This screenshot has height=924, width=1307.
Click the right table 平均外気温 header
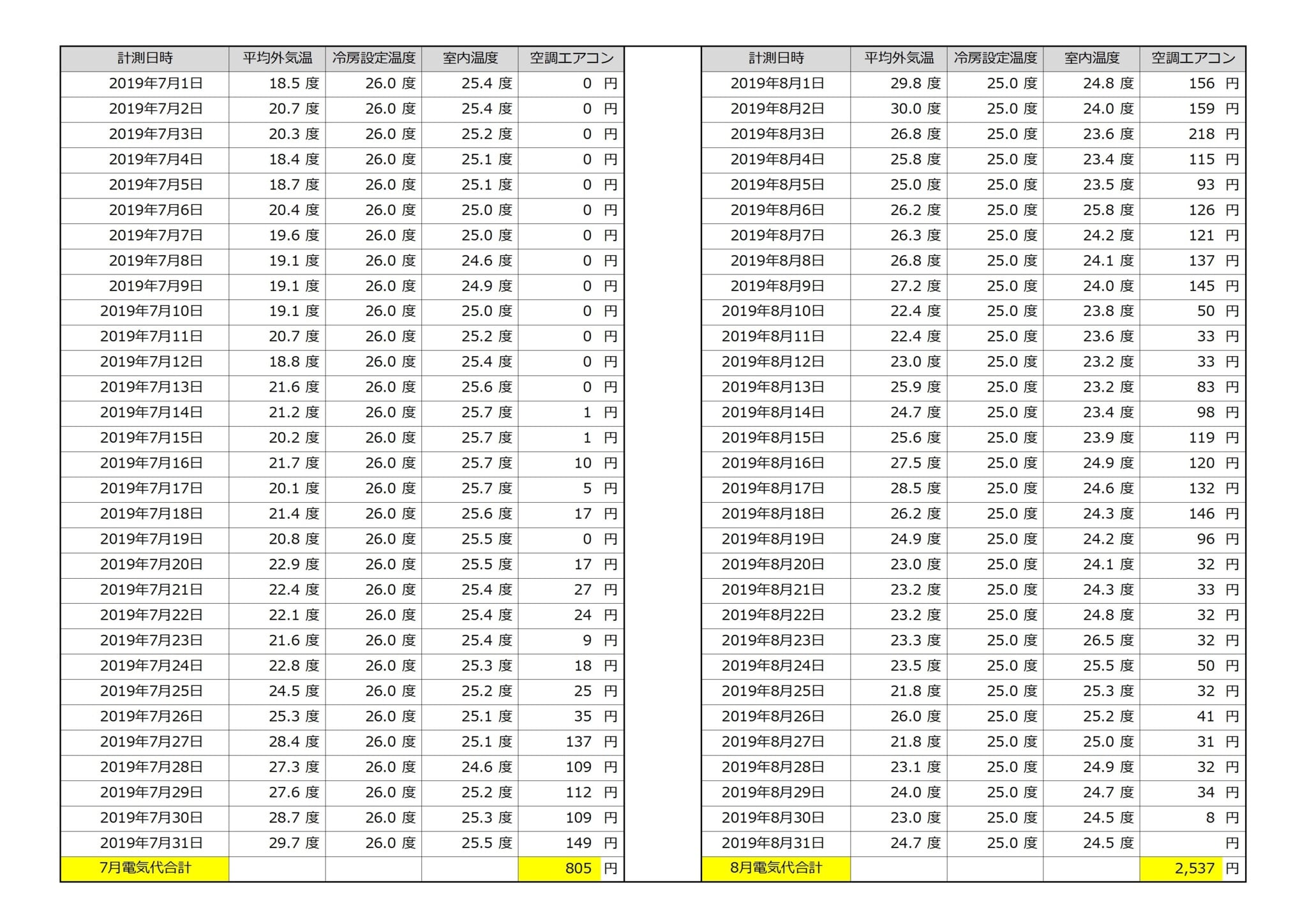tap(899, 59)
